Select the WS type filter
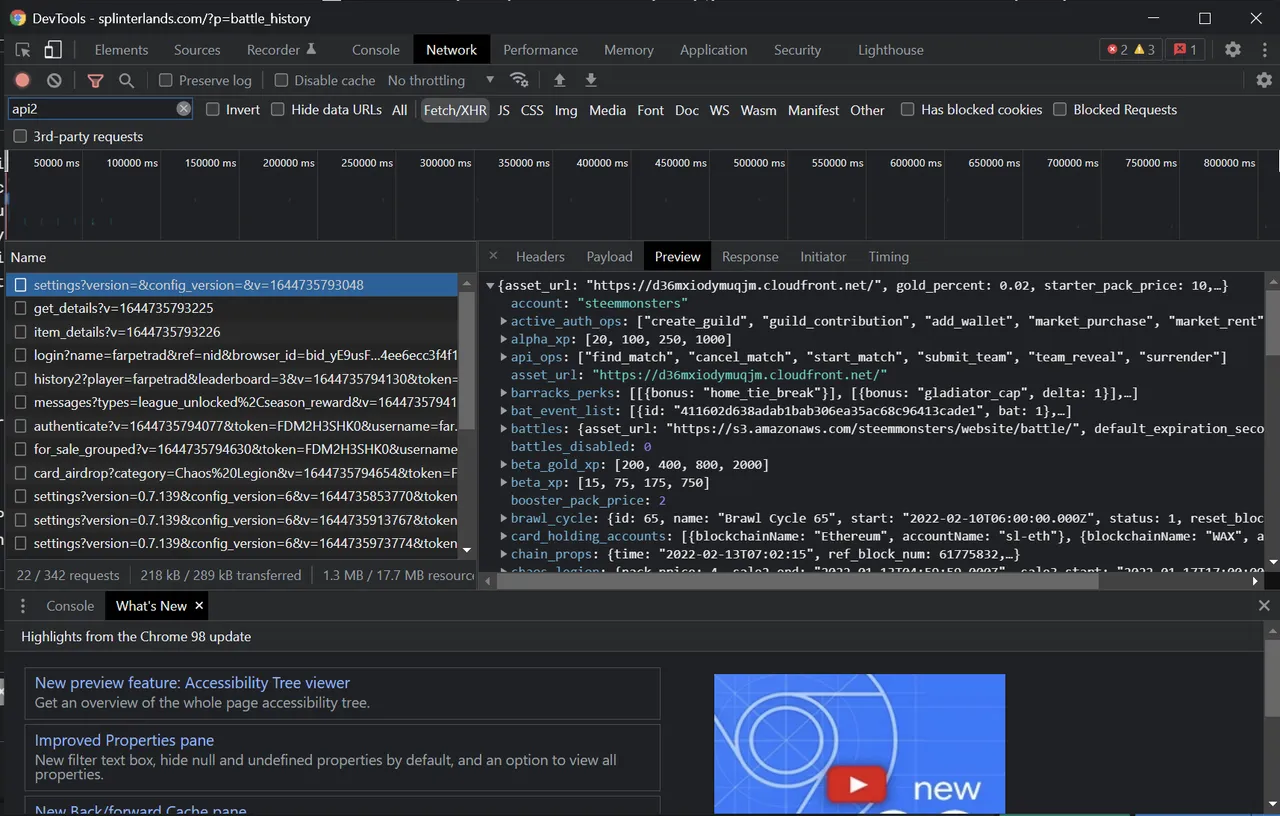The height and width of the screenshot is (816, 1280). (x=719, y=110)
